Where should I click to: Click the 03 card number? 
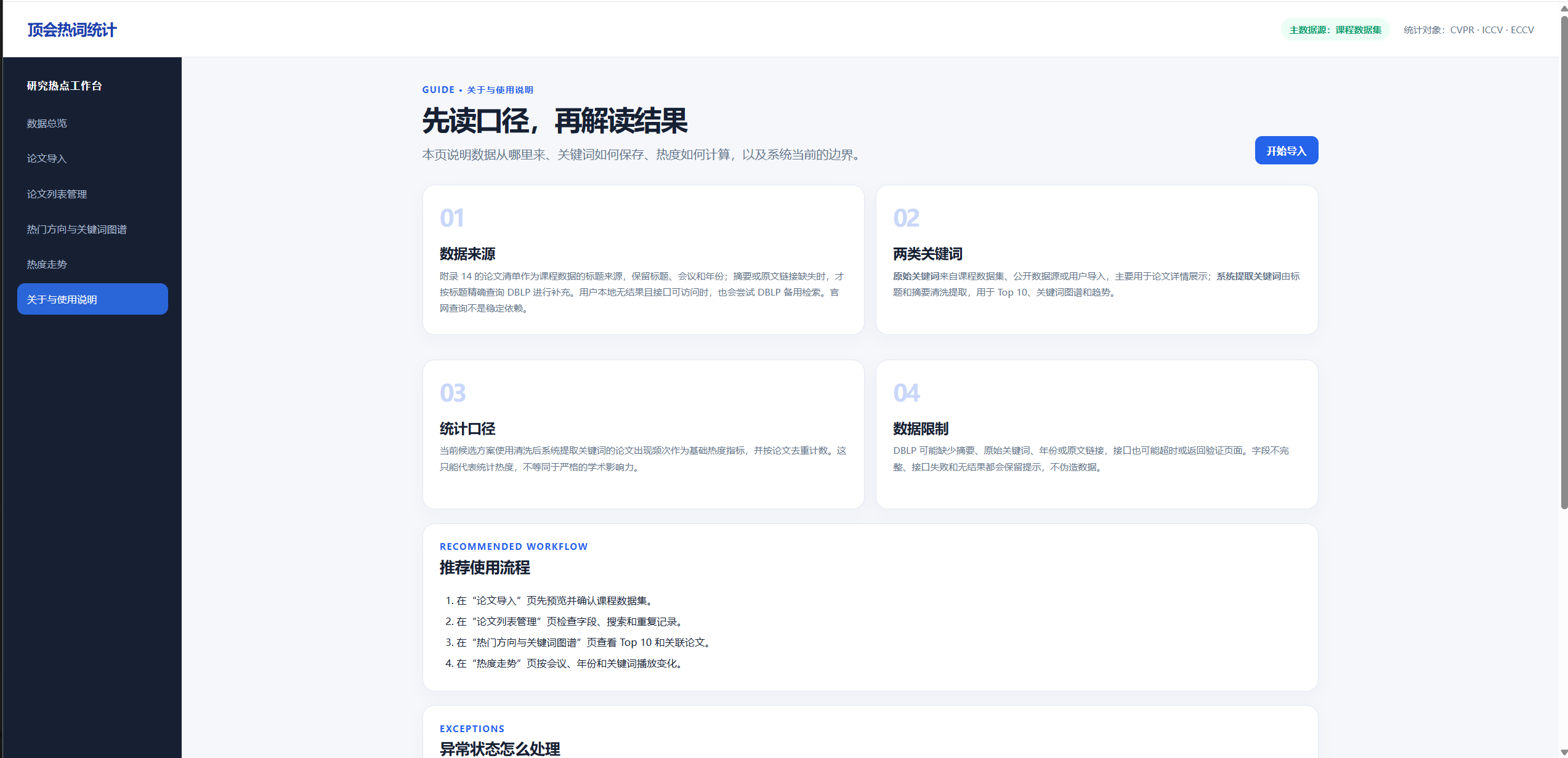click(453, 393)
